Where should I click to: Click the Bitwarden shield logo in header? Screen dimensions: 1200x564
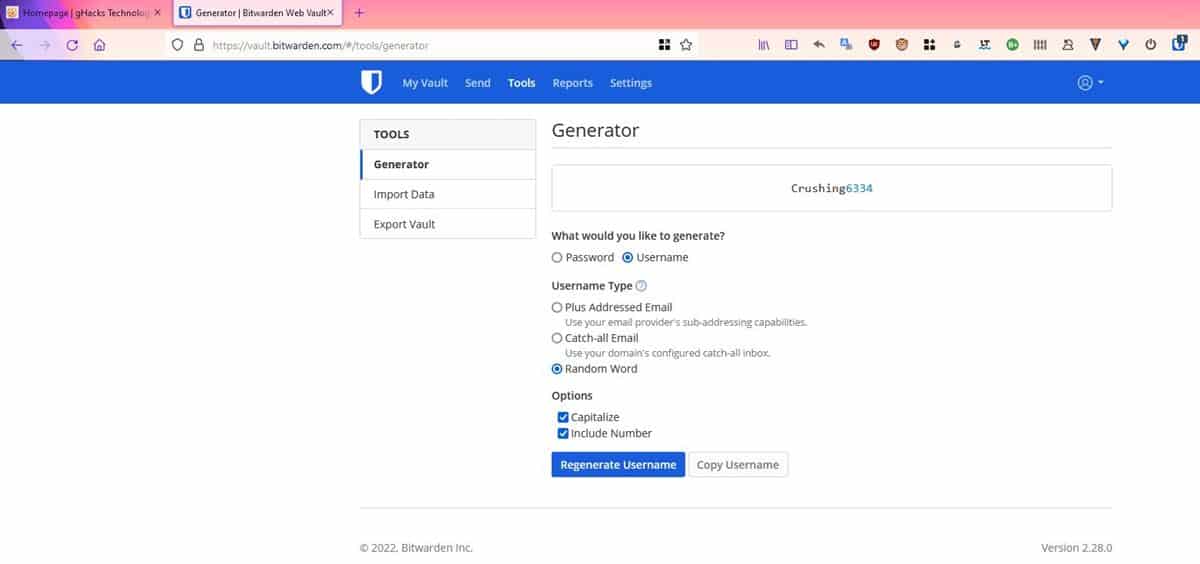pyautogui.click(x=371, y=83)
